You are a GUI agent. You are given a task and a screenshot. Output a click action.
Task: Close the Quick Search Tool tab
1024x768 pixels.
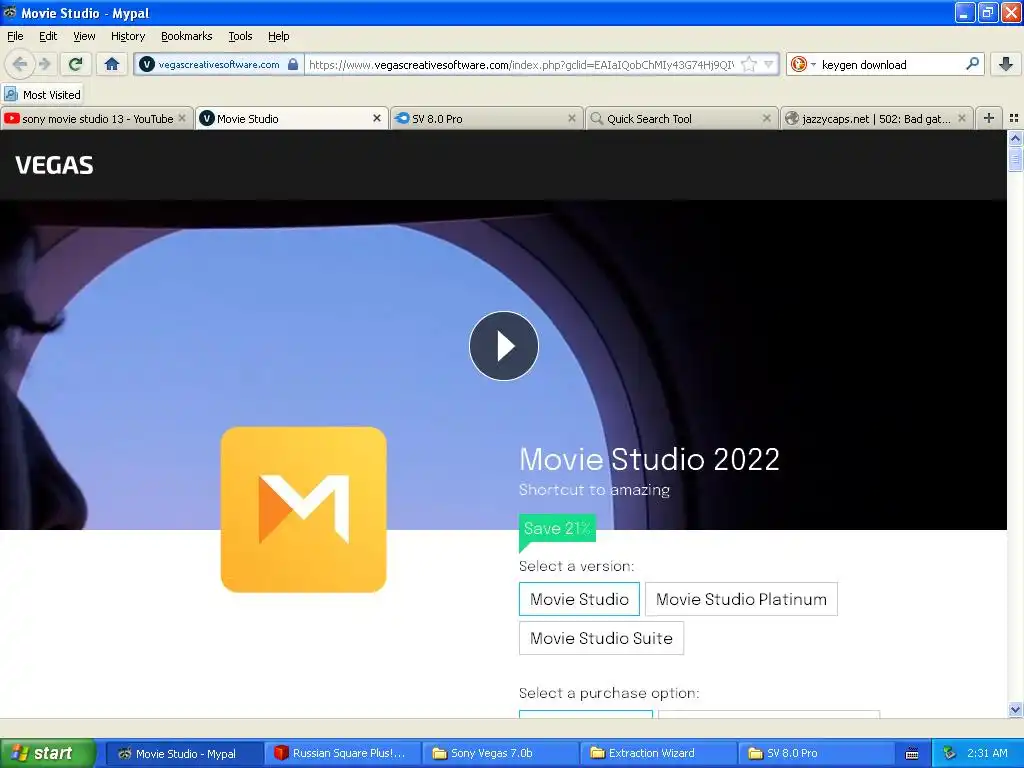pos(767,118)
